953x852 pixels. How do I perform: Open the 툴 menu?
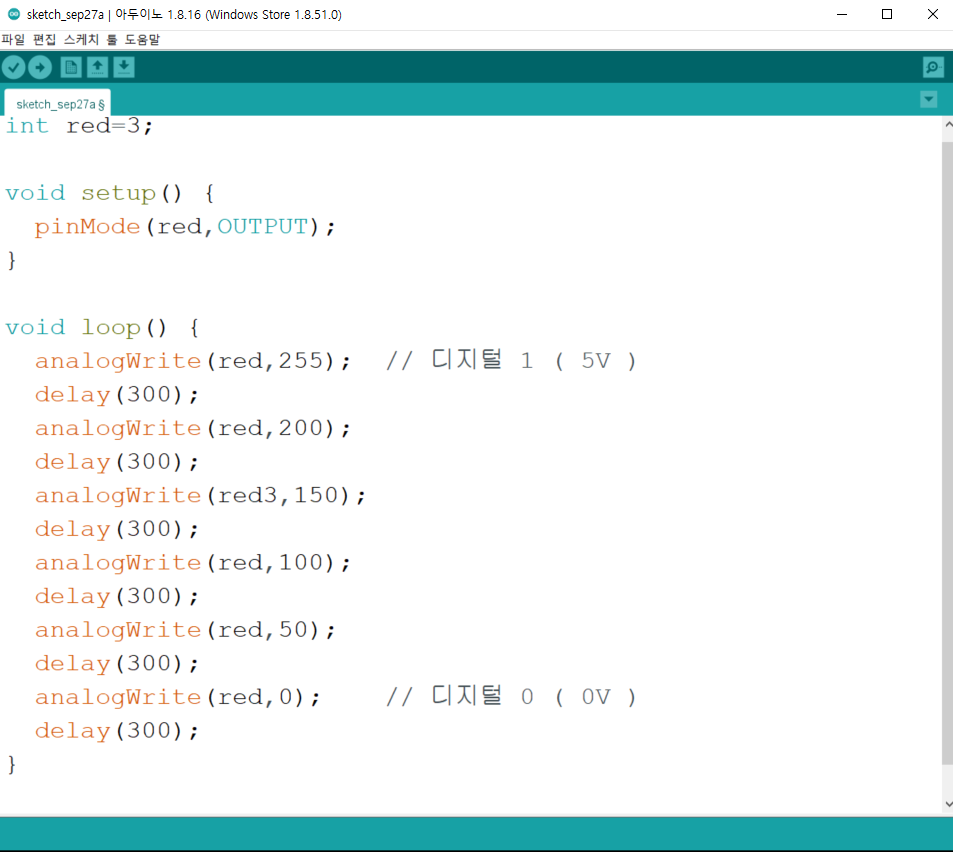(112, 40)
